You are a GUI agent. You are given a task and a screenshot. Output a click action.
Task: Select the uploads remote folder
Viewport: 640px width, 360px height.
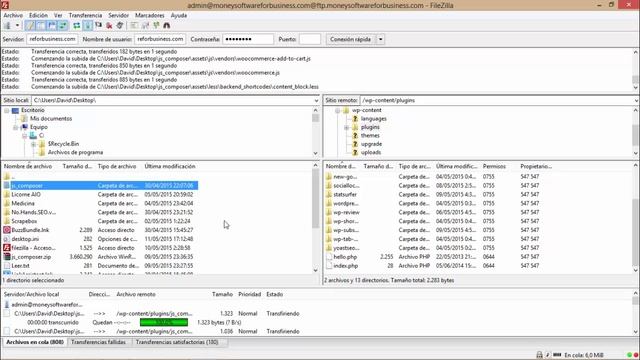(371, 152)
